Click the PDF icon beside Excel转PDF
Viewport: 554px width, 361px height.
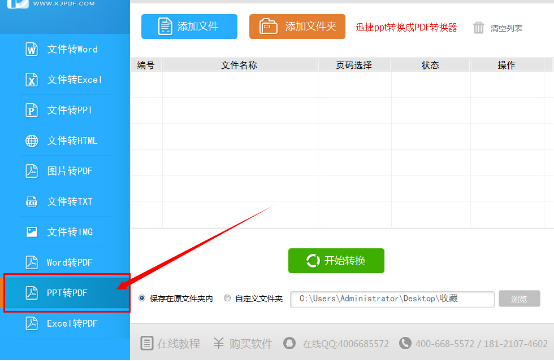point(32,324)
